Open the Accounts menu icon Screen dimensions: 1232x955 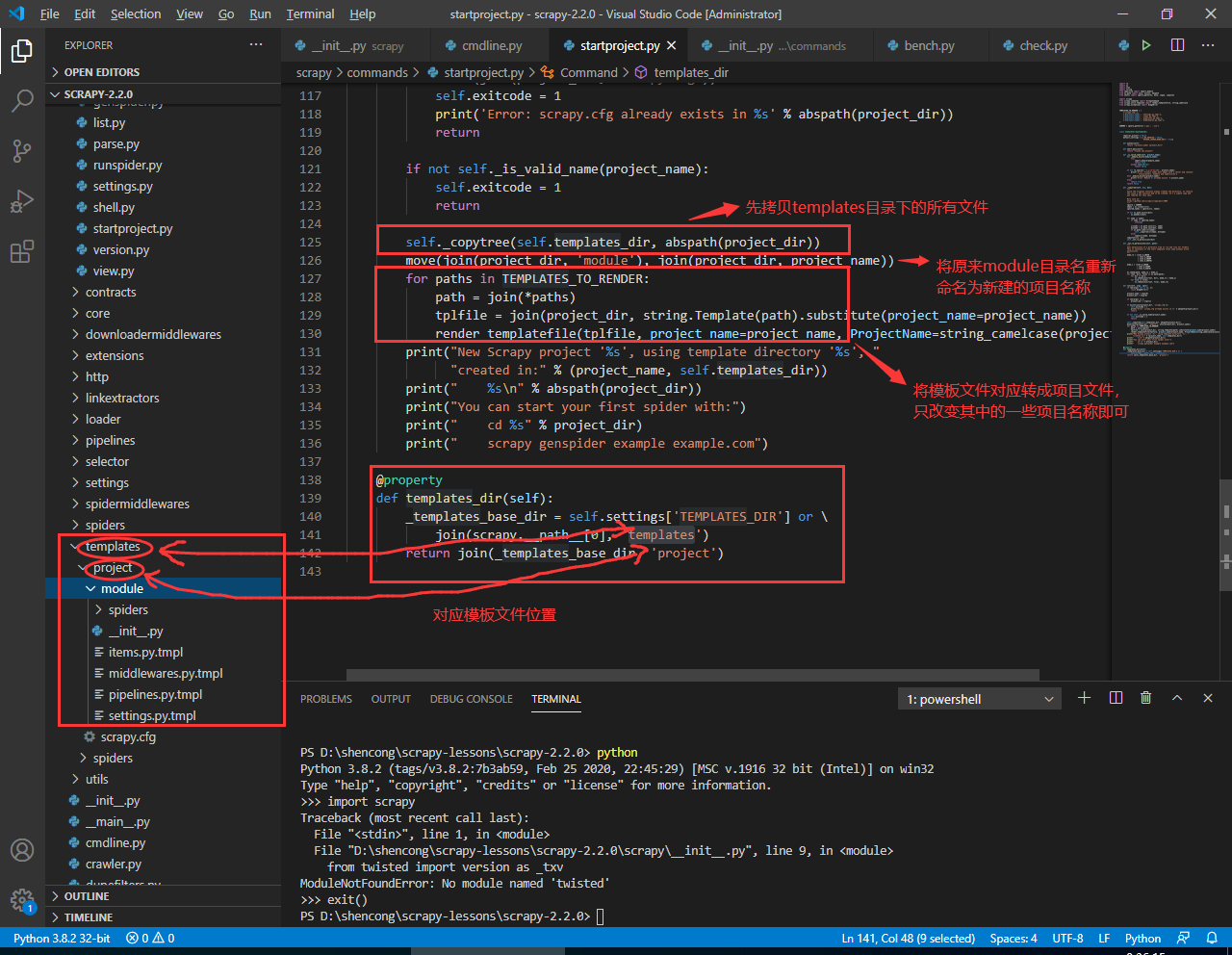21,850
